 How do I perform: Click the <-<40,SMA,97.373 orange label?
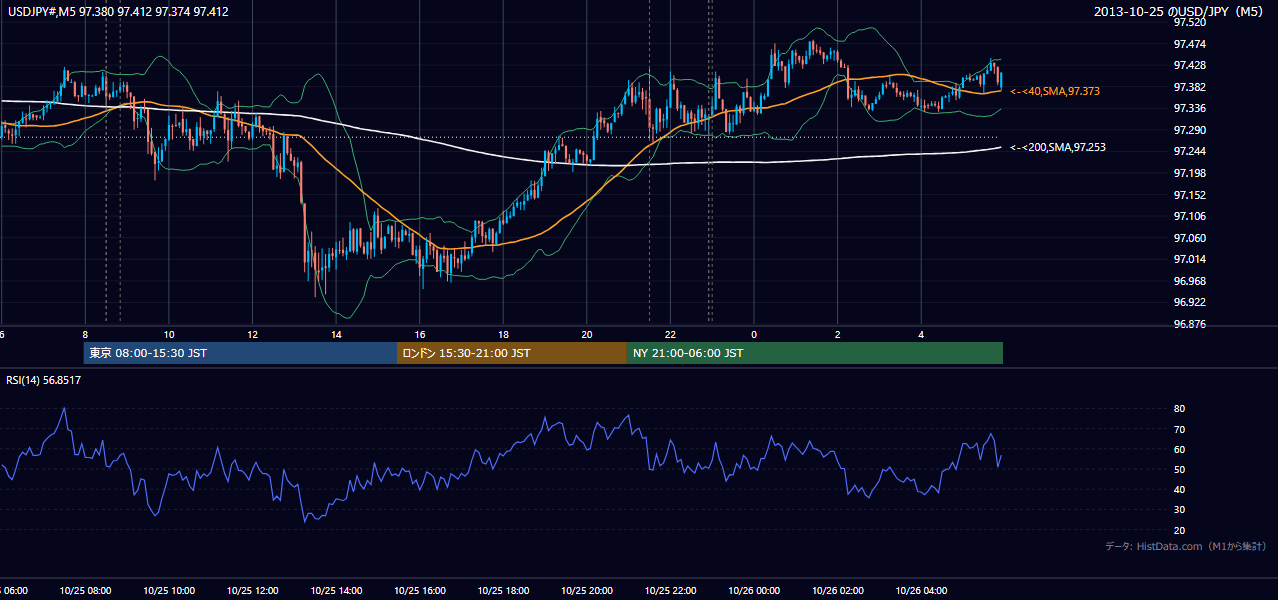(1055, 91)
